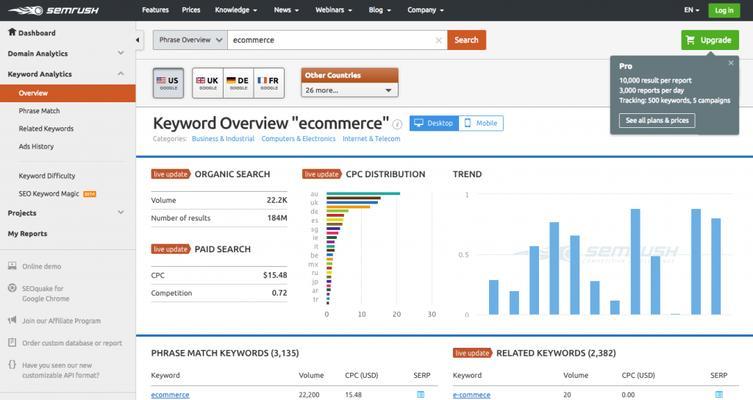Select Overview in Keyword Analytics
Screen dimensions: 753x400
pyautogui.click(x=68, y=93)
